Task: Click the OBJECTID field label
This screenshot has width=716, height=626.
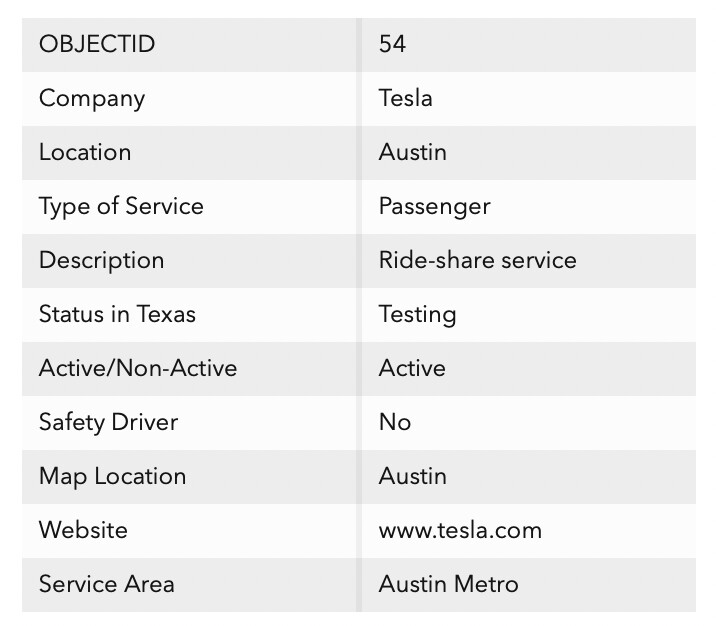Action: point(97,44)
